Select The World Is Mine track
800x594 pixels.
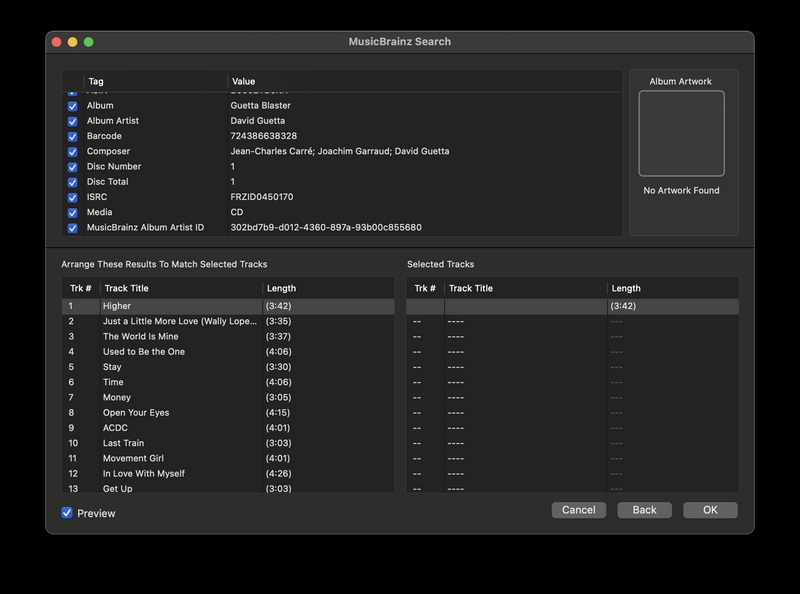(x=228, y=336)
